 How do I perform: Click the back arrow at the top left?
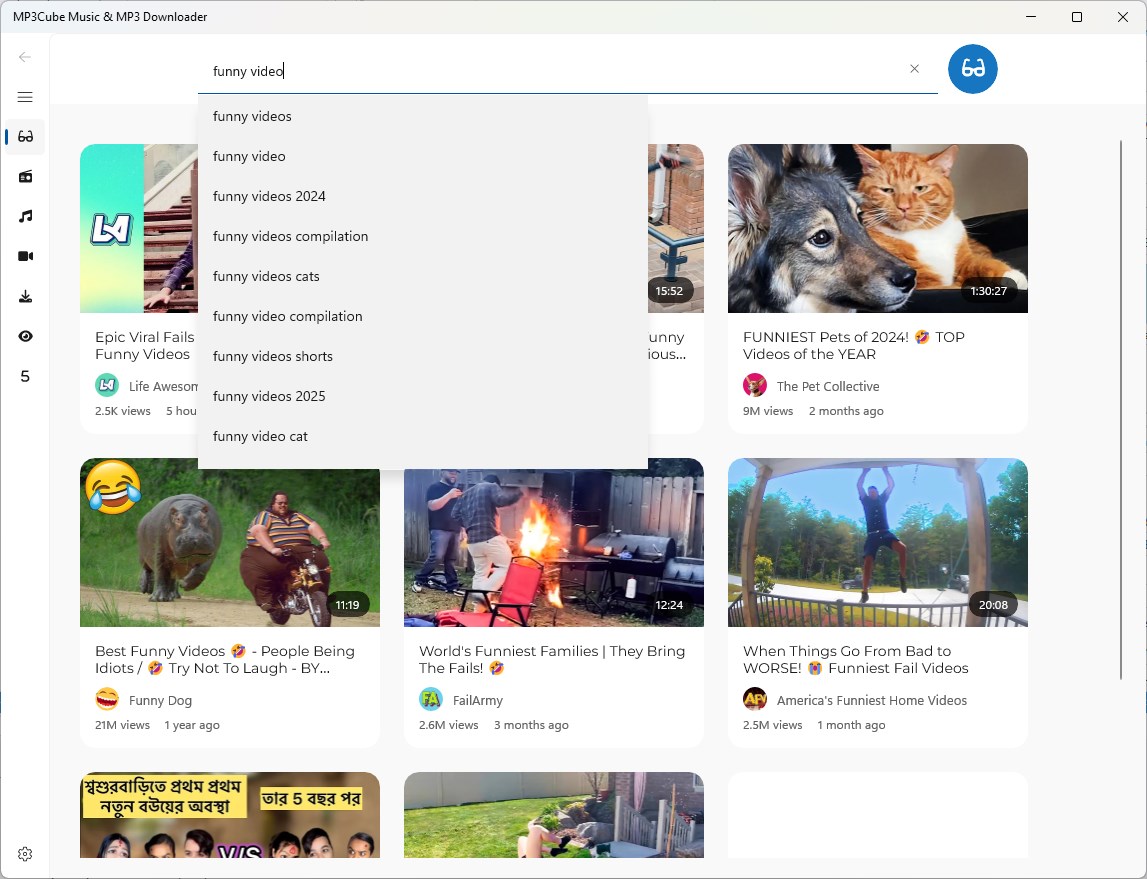[x=25, y=57]
